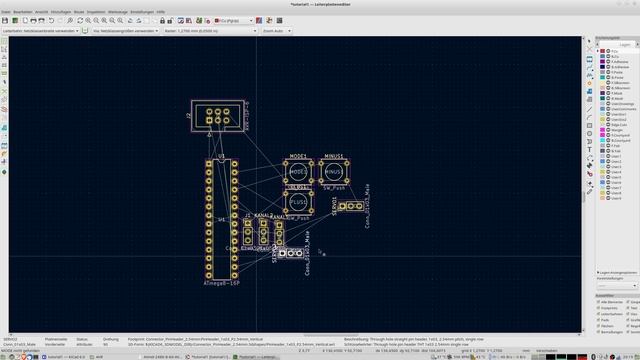The width and height of the screenshot is (640, 360).
Task: Open the Ansicht menu
Action: pyautogui.click(x=41, y=12)
